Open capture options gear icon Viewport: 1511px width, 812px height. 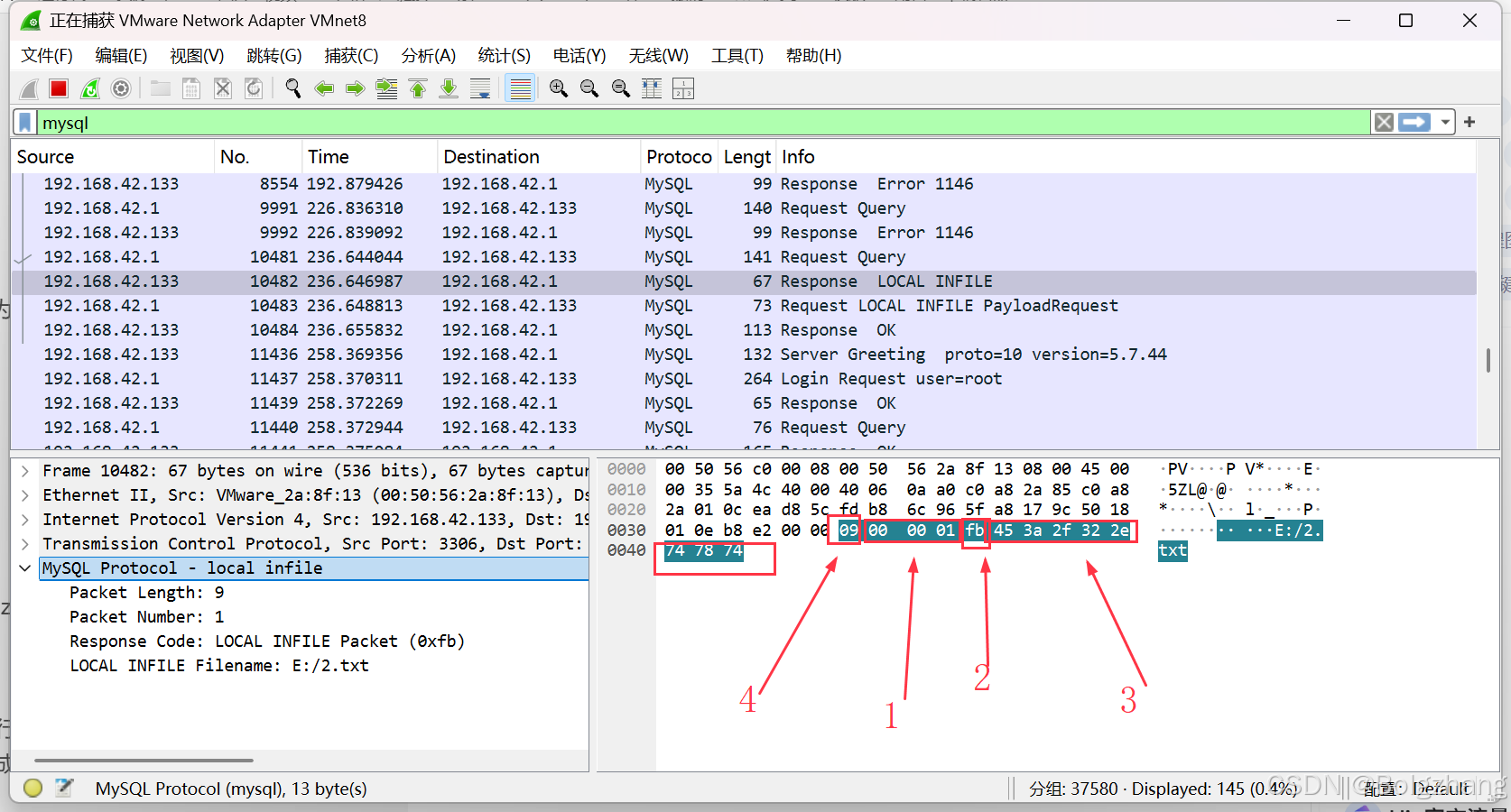(x=121, y=88)
